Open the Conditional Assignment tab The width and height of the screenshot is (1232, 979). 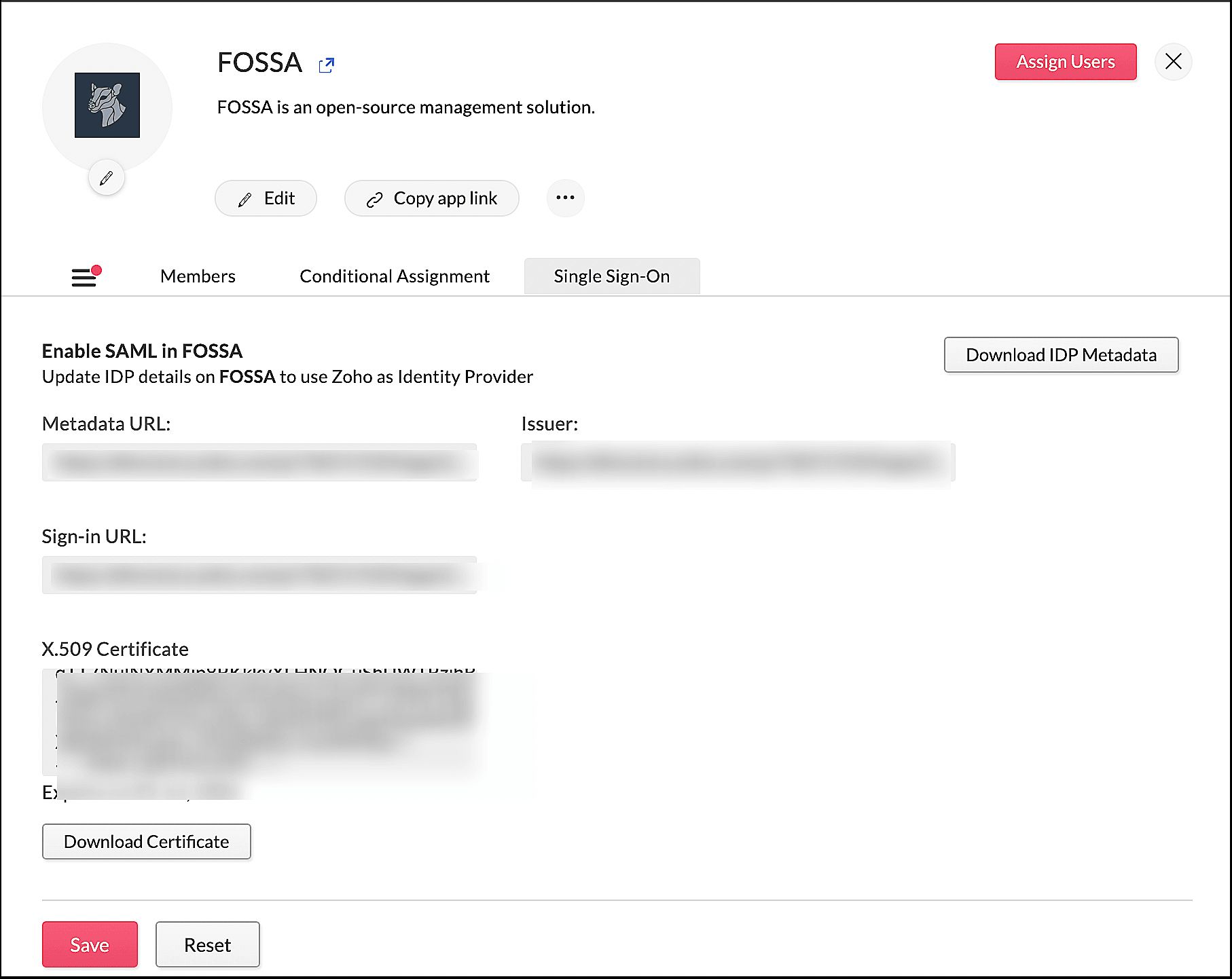pos(395,276)
